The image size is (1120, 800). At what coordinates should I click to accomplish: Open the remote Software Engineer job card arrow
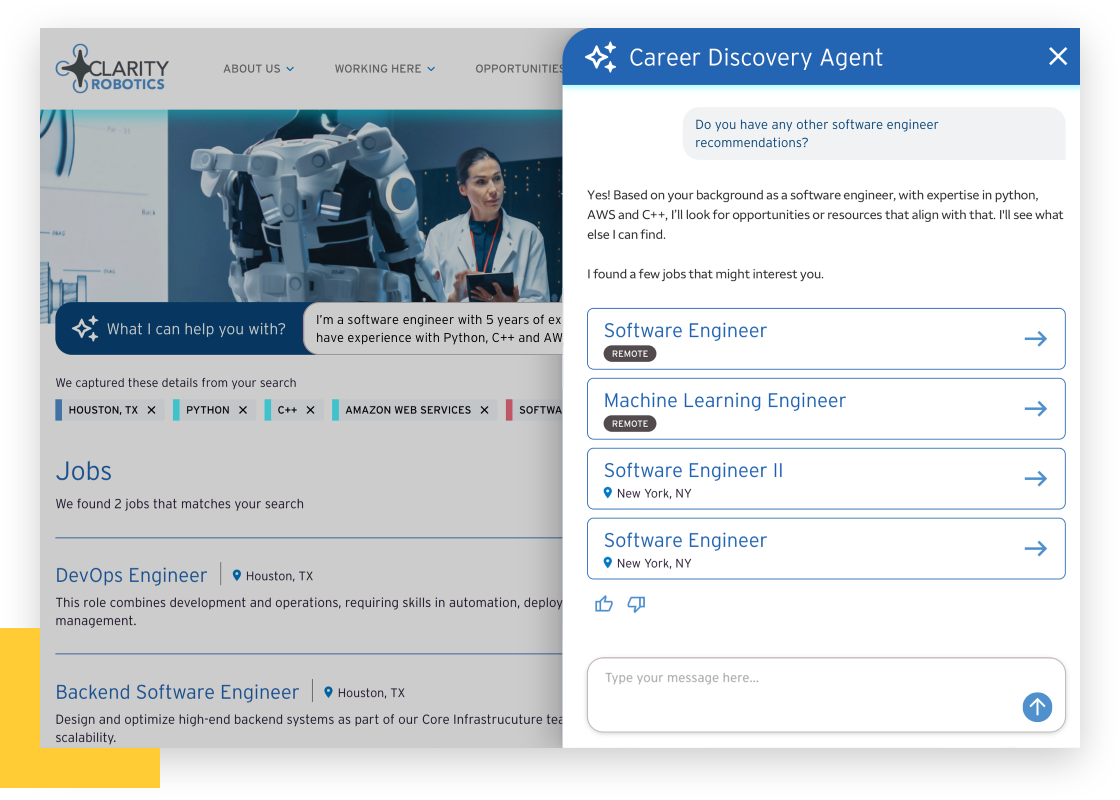tap(1036, 339)
